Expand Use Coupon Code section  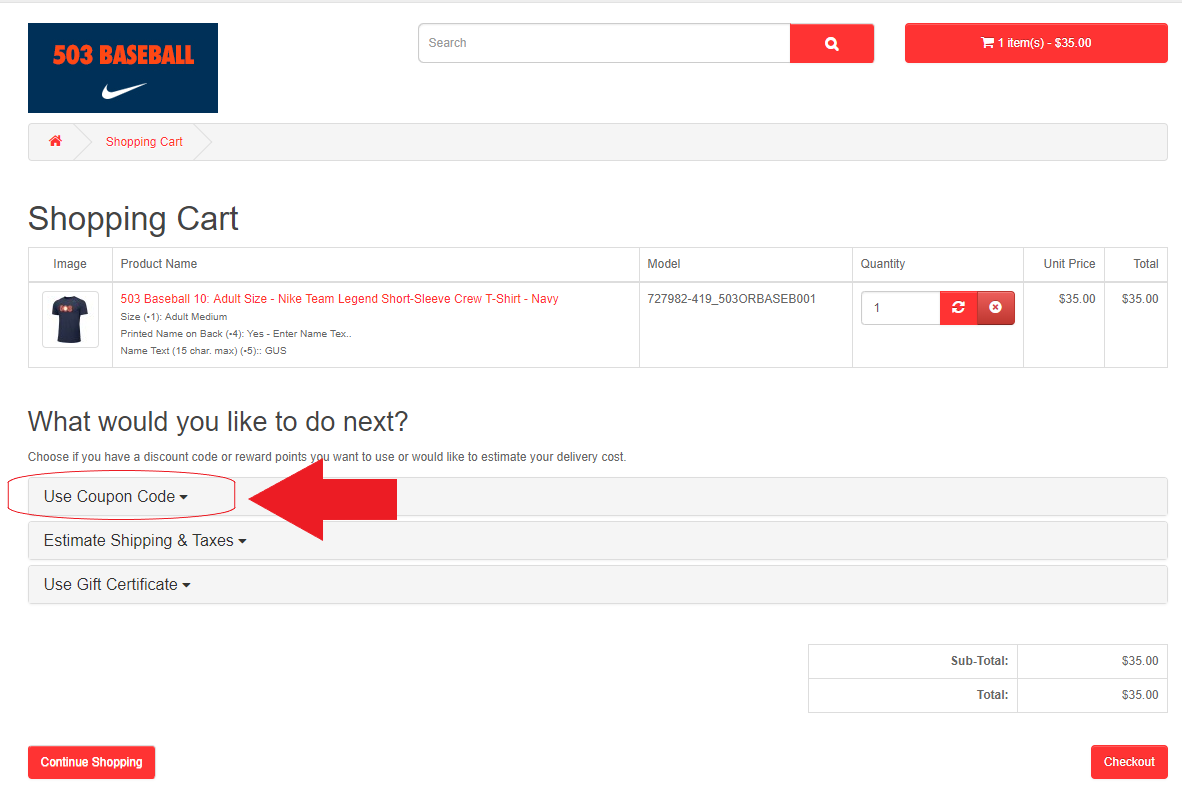click(x=115, y=496)
